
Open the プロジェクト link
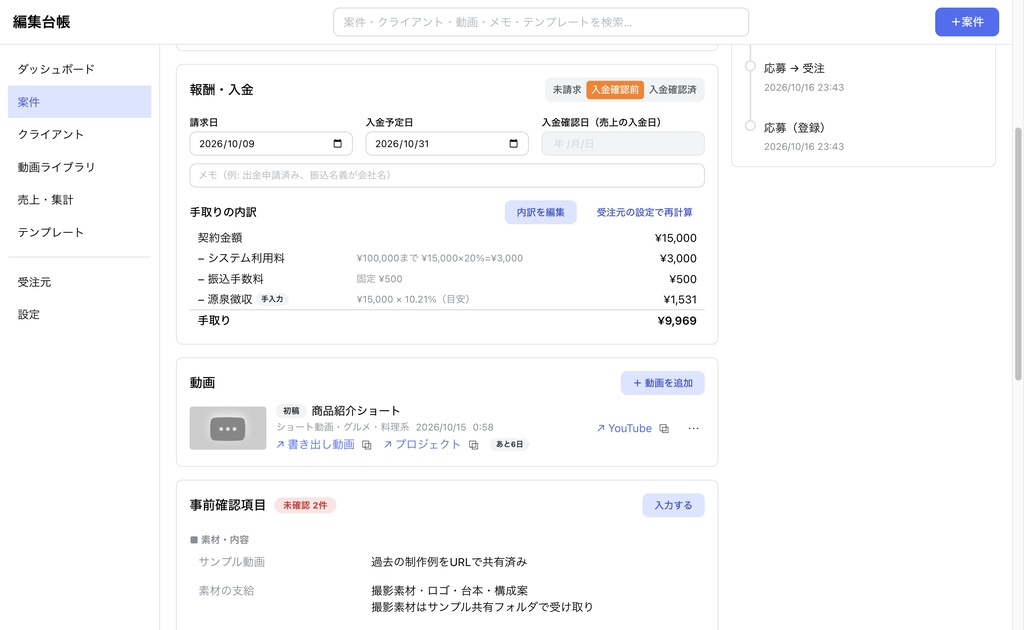coord(422,445)
